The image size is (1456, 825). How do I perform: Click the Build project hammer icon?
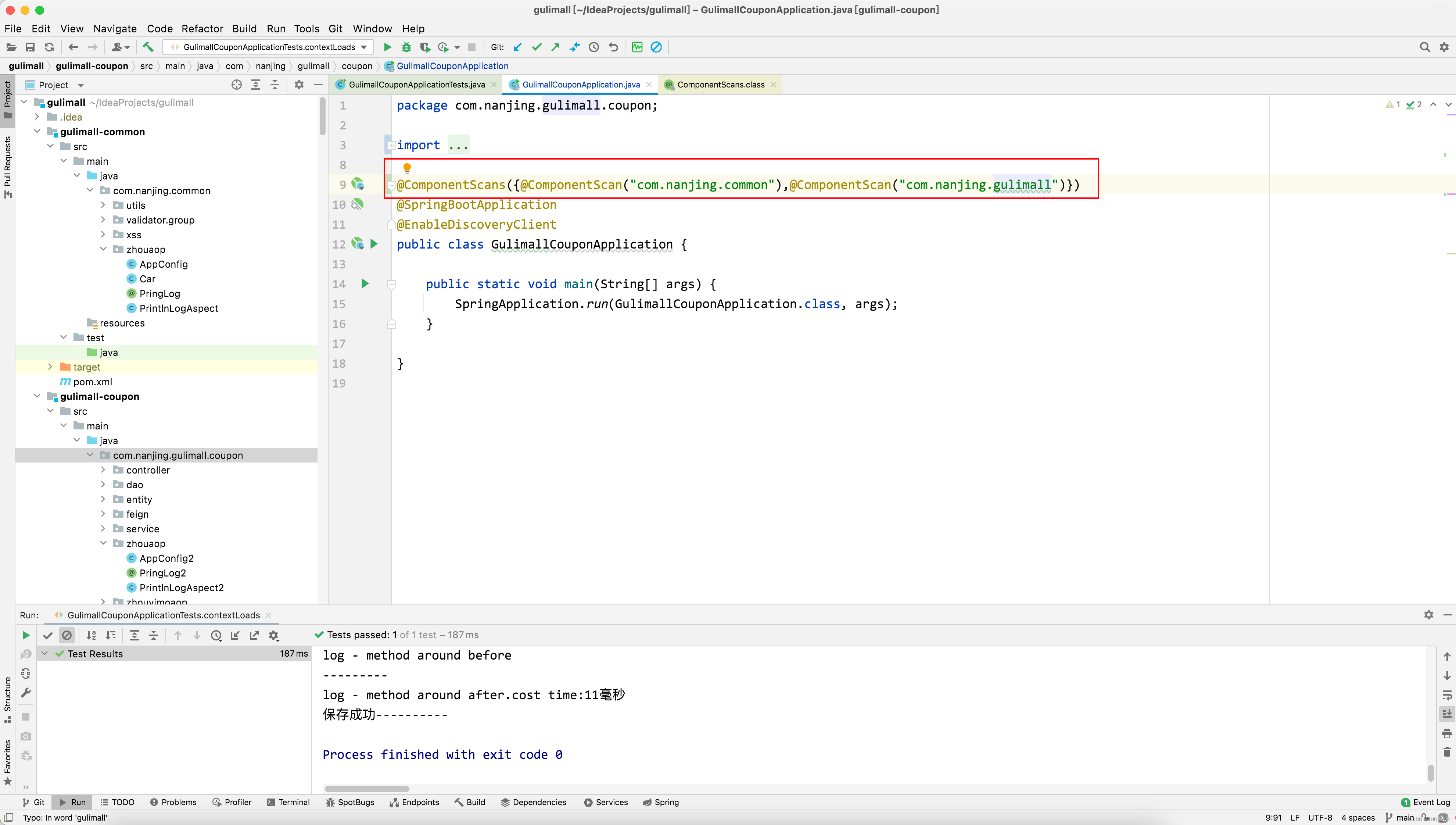(x=148, y=47)
